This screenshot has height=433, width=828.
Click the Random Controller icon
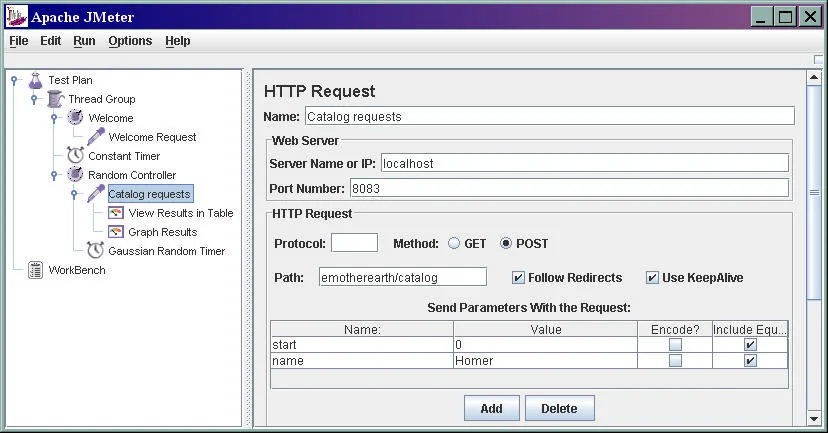coord(76,174)
